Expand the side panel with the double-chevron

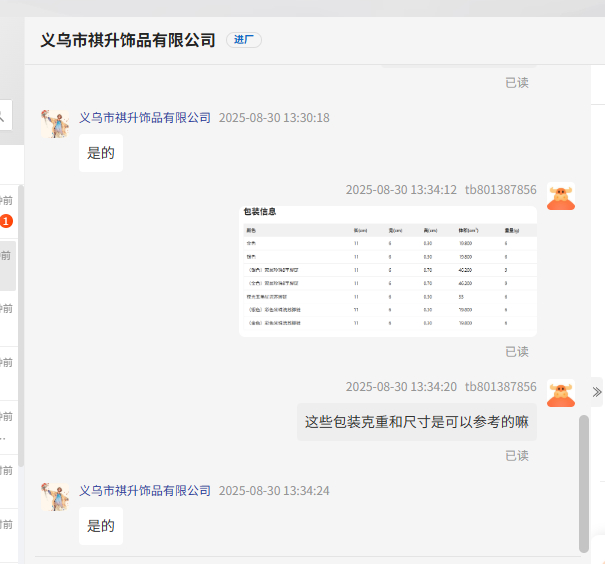(x=597, y=391)
